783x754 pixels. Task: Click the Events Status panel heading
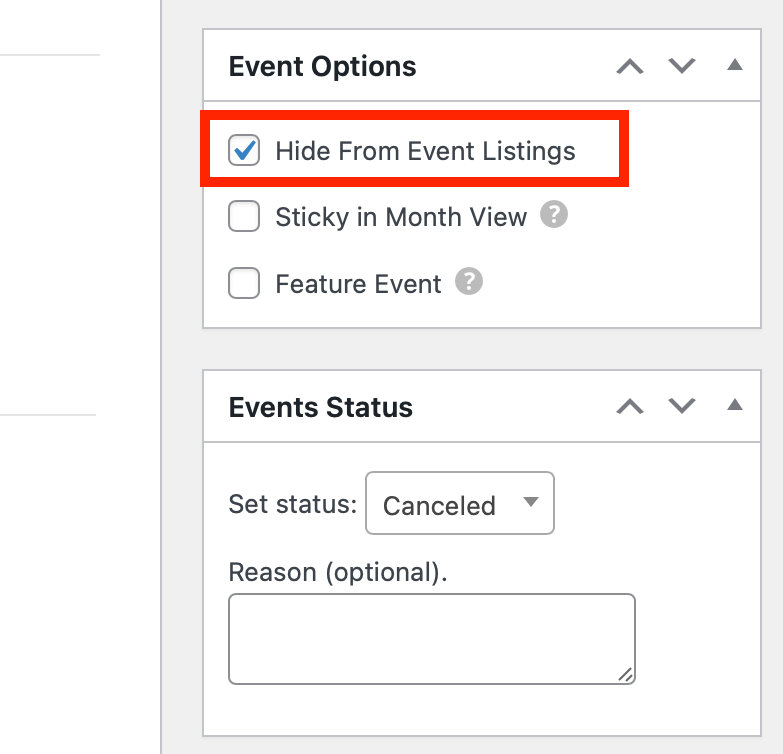(x=320, y=407)
